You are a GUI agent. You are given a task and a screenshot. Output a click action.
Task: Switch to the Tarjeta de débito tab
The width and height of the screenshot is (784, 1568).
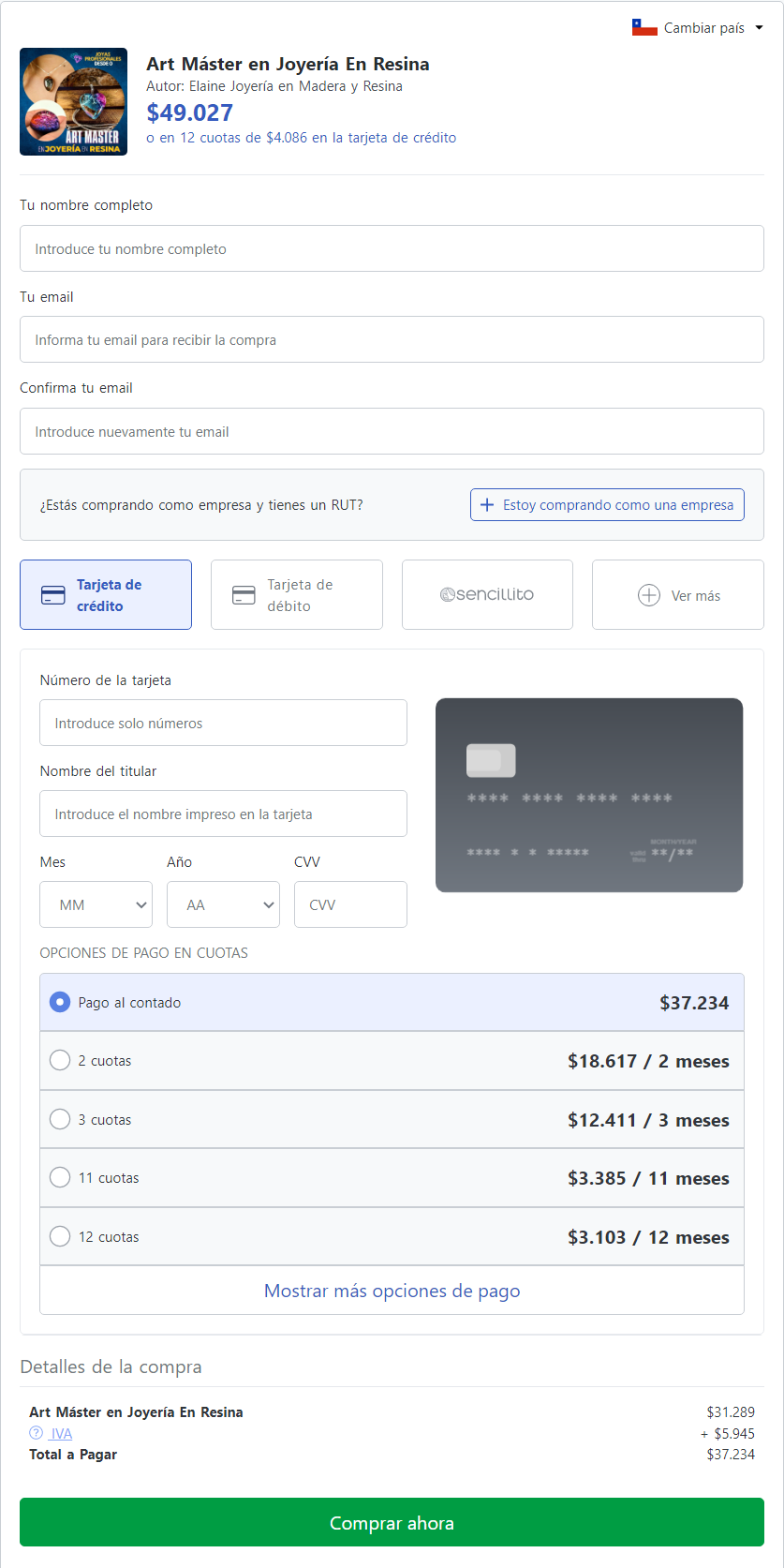click(296, 595)
